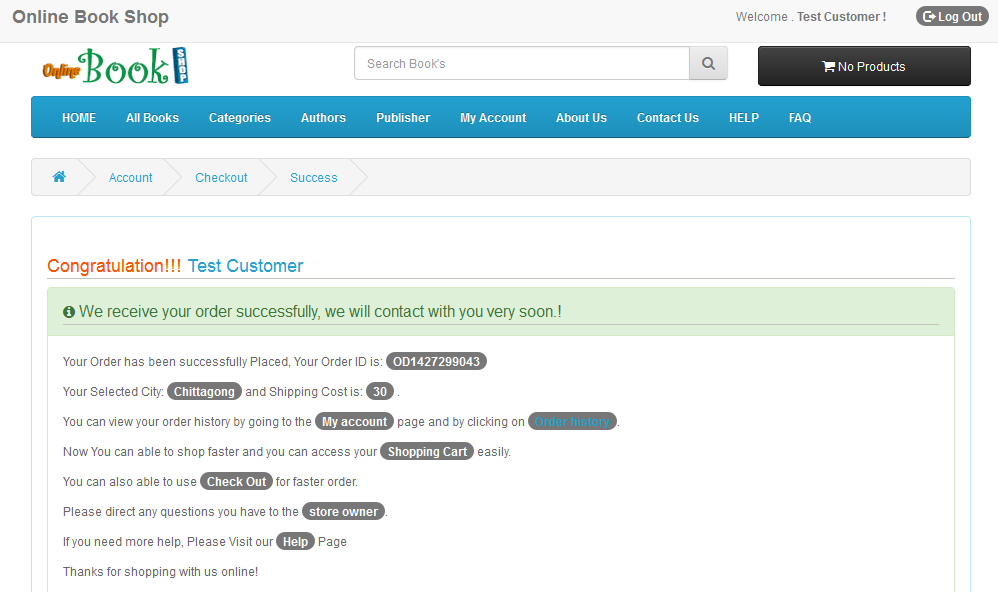The image size is (998, 592).
Task: Open Categories in the navigation bar
Action: point(240,118)
